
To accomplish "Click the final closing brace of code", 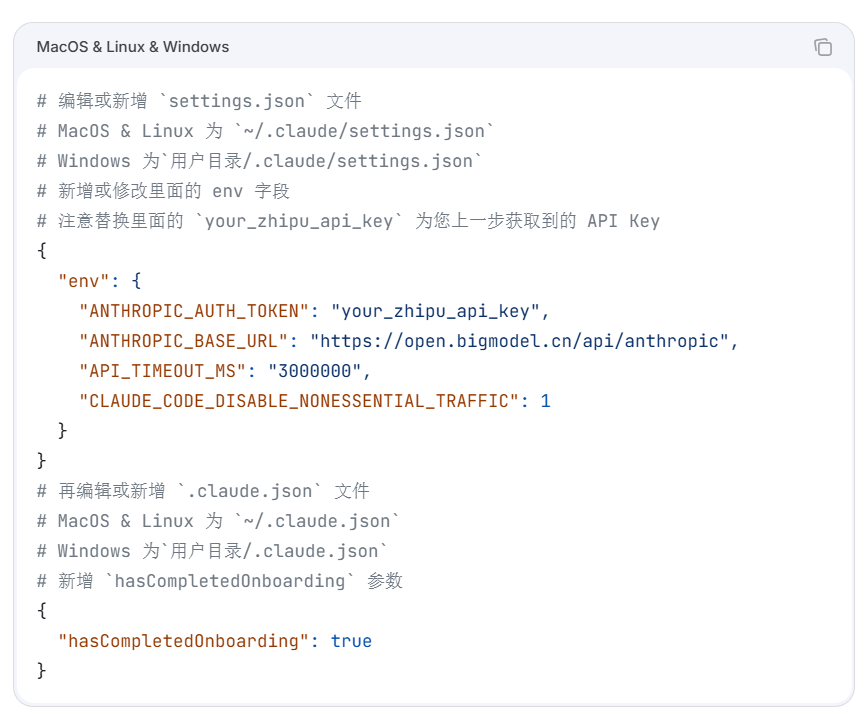I will (41, 671).
